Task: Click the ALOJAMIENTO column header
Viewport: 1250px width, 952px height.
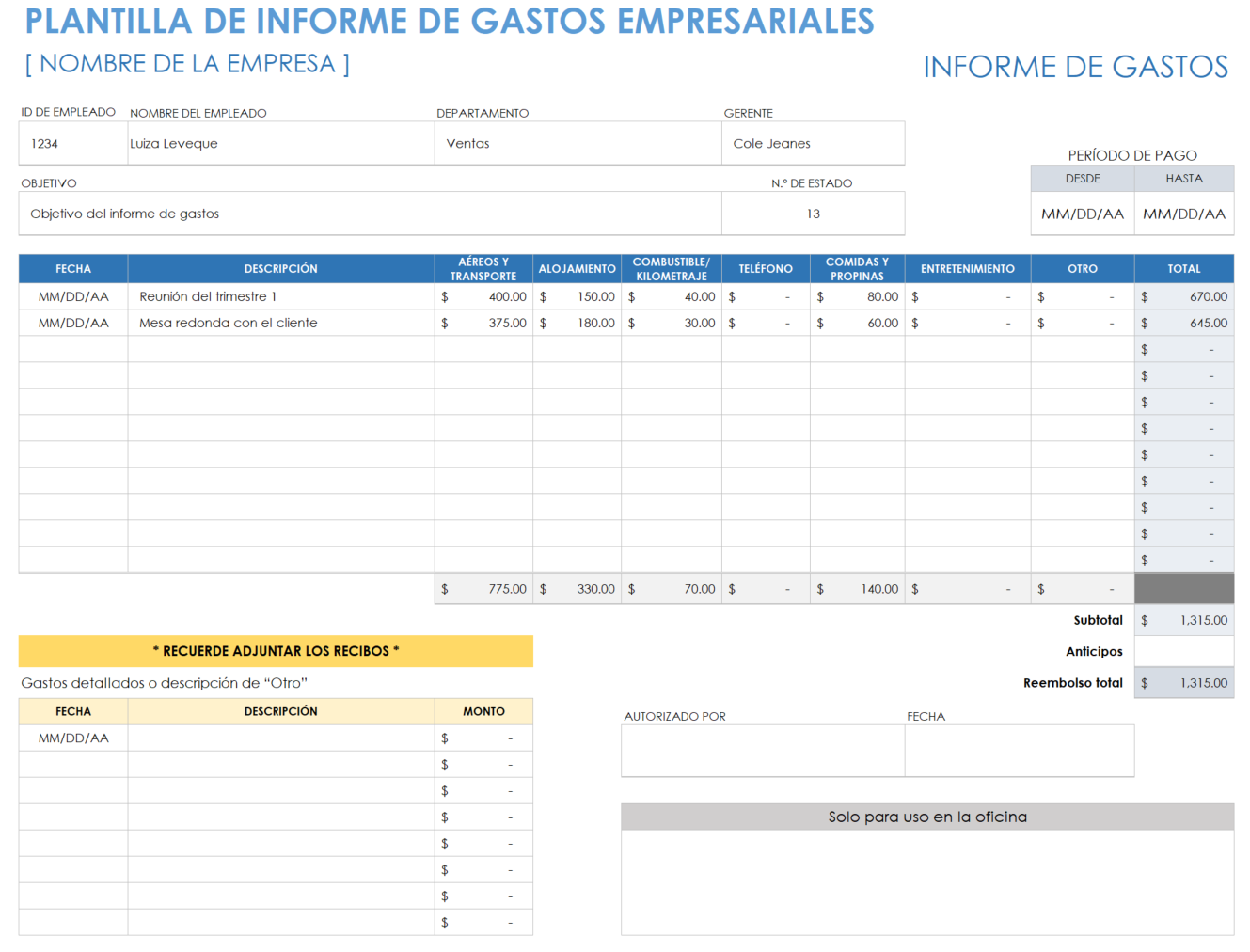Action: pos(578,269)
